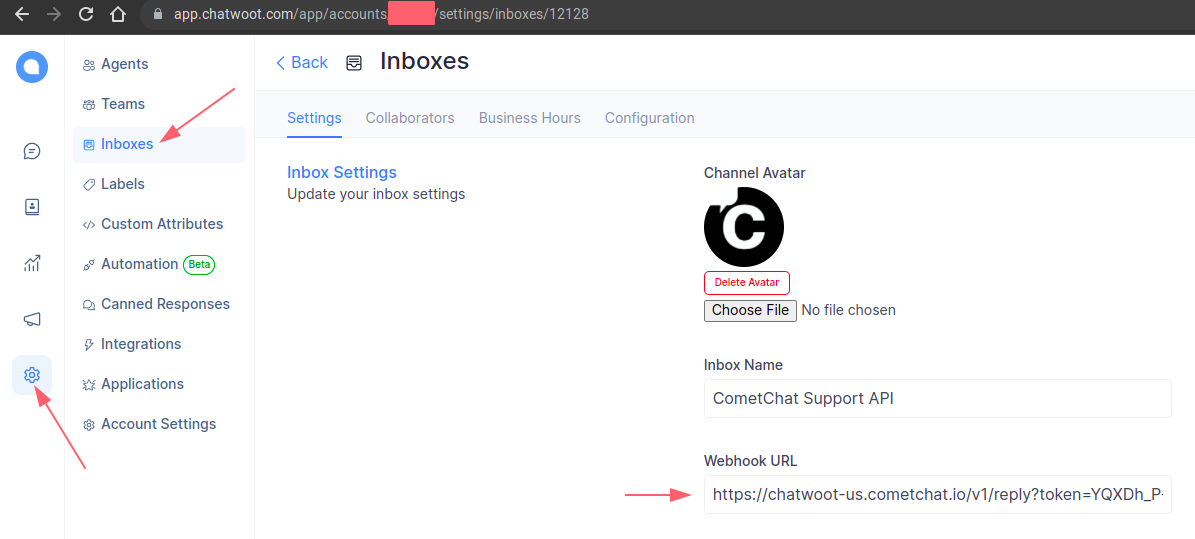1195x539 pixels.
Task: Go to browser home icon
Action: [x=117, y=14]
